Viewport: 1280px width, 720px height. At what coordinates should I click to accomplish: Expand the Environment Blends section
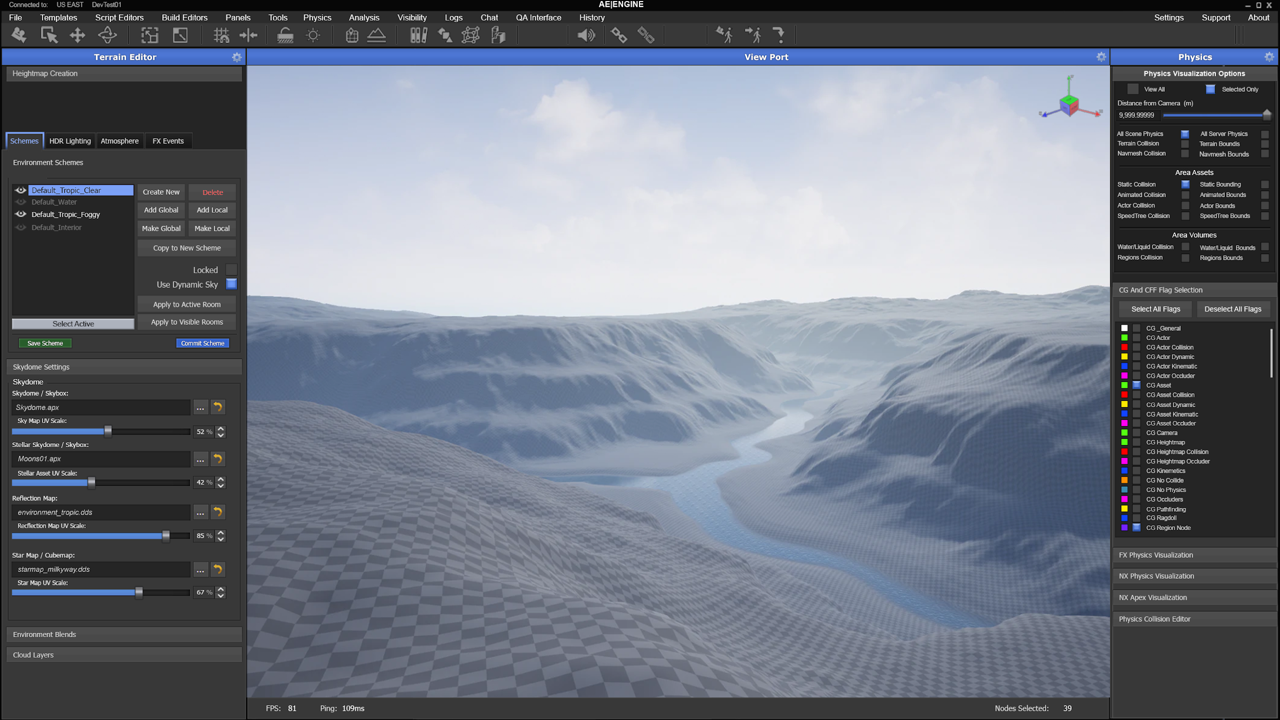pos(125,634)
